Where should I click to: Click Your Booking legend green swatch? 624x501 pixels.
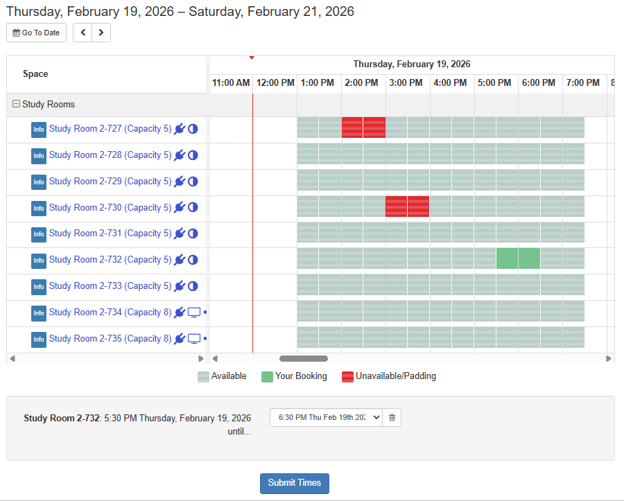pyautogui.click(x=267, y=377)
